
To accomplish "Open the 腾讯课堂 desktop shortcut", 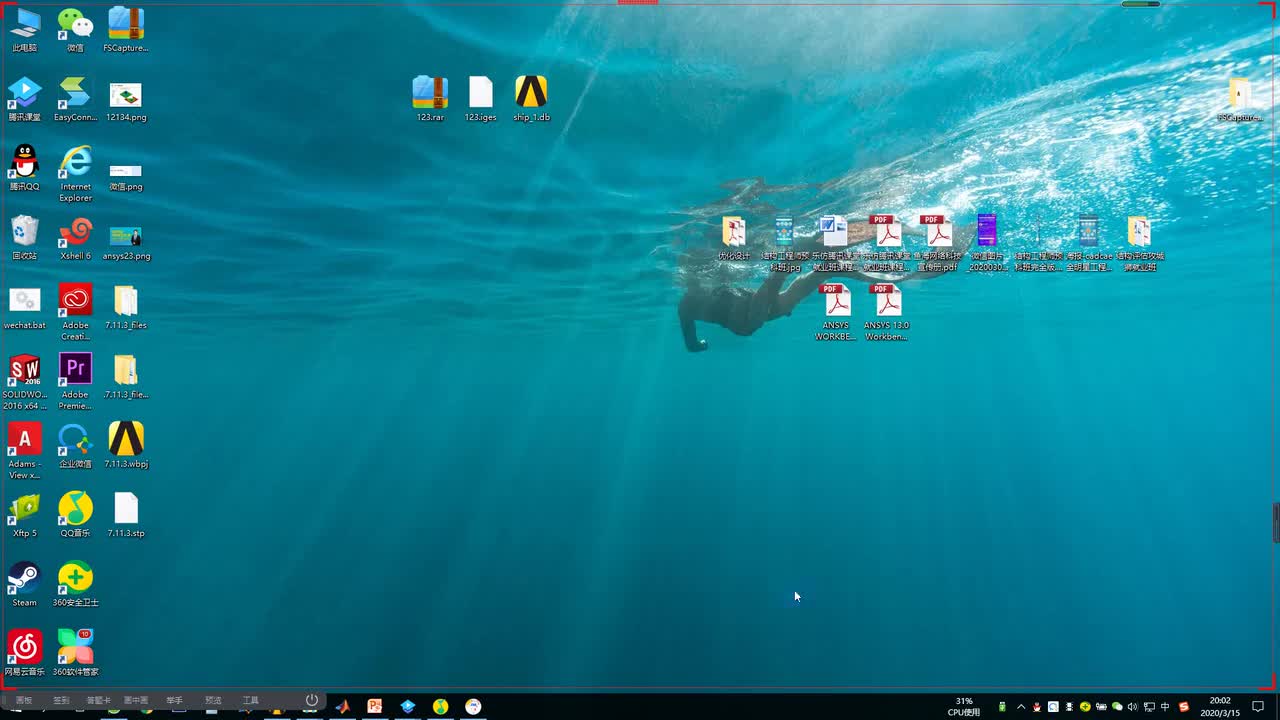I will [x=25, y=100].
